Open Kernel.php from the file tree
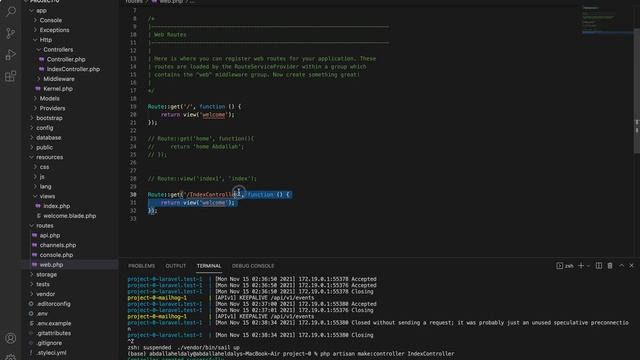This screenshot has width=640, height=360. tap(58, 89)
